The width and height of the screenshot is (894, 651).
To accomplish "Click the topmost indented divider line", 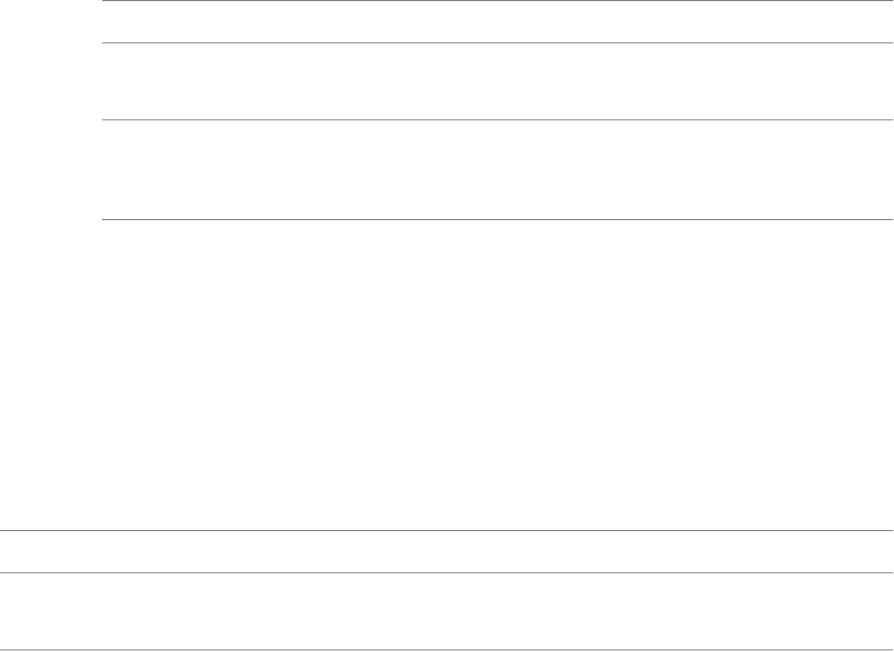I will pyautogui.click(x=498, y=1).
